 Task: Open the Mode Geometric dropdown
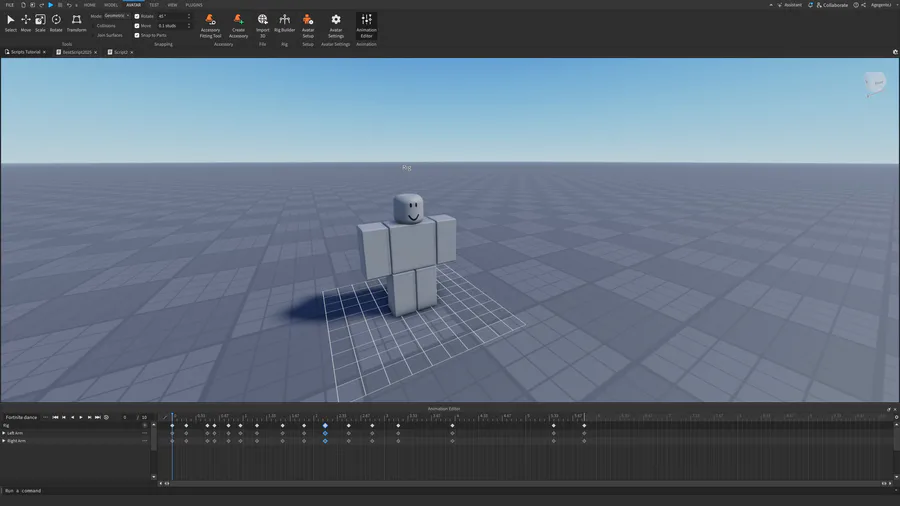[117, 16]
